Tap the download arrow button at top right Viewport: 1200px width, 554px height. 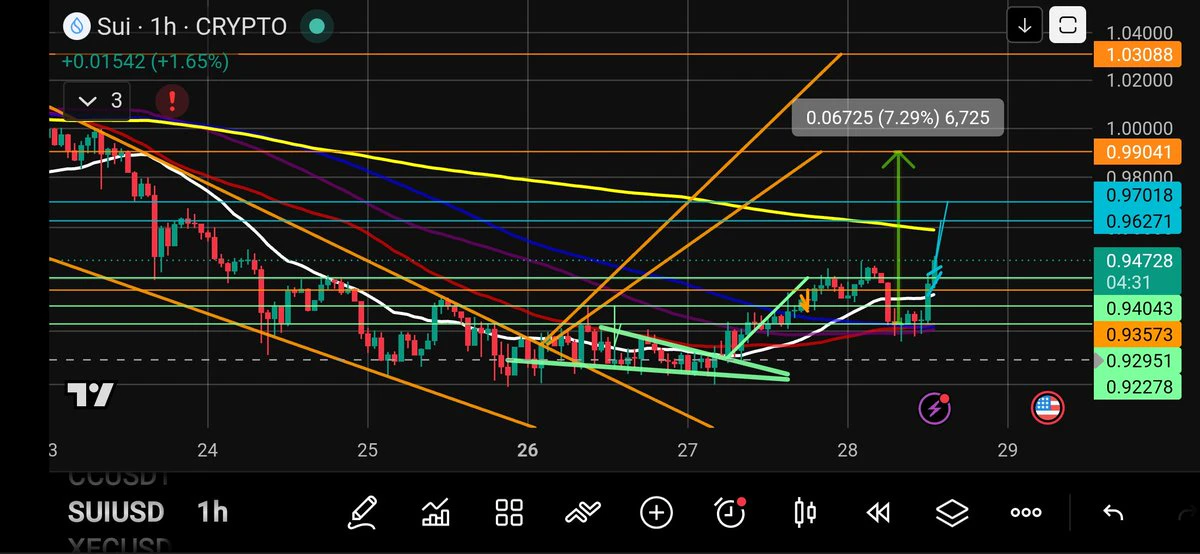pyautogui.click(x=1025, y=26)
